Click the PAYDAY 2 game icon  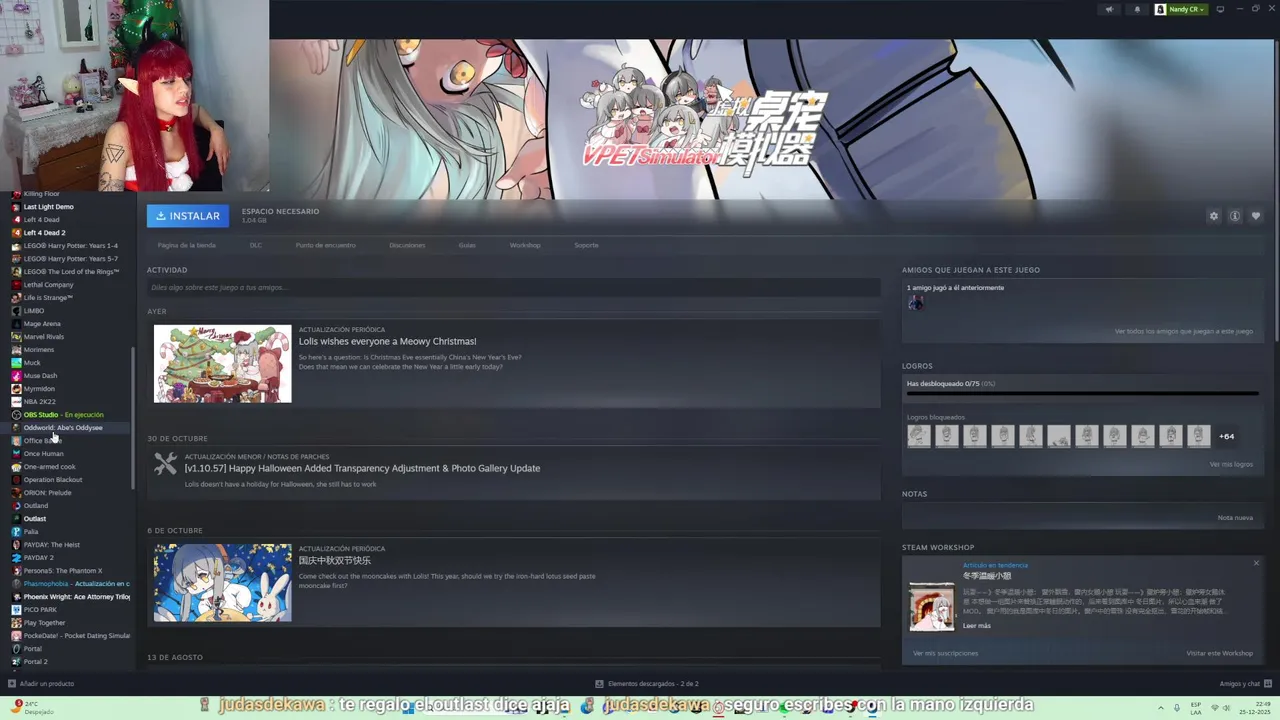[x=16, y=558]
